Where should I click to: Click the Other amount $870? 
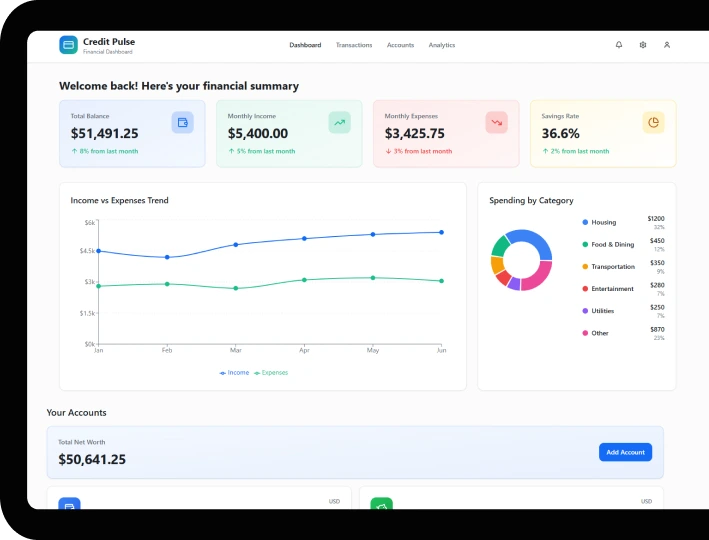click(657, 329)
